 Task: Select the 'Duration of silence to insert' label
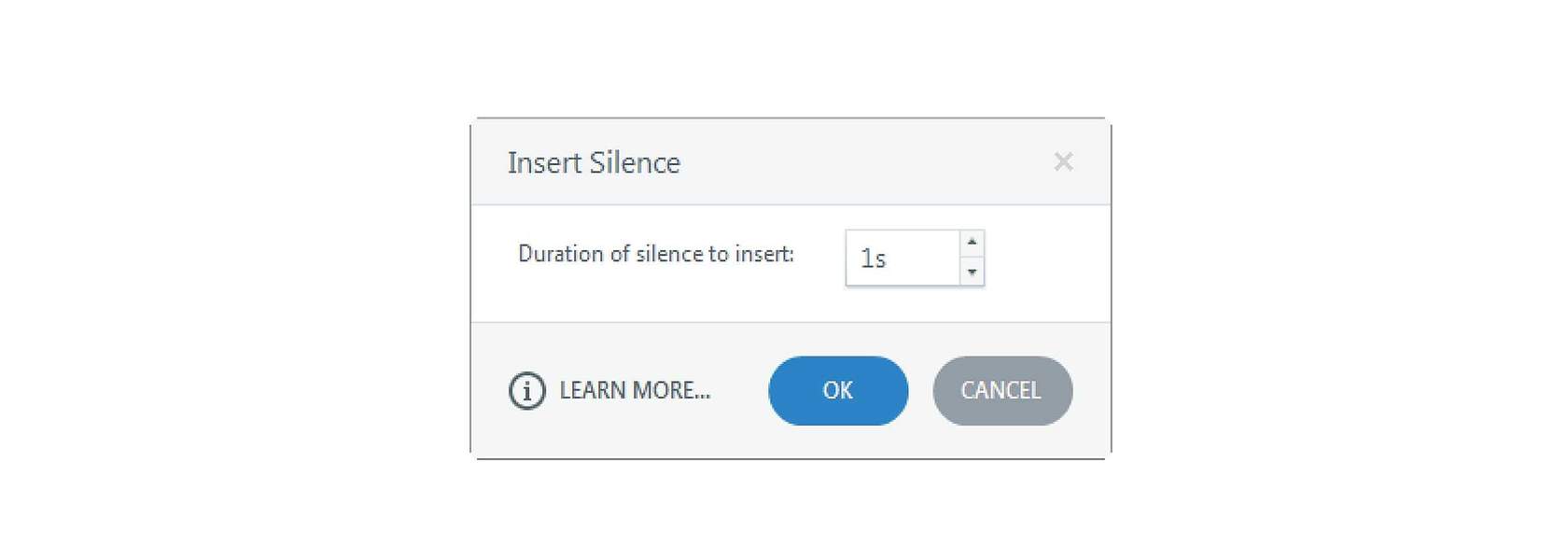point(656,254)
